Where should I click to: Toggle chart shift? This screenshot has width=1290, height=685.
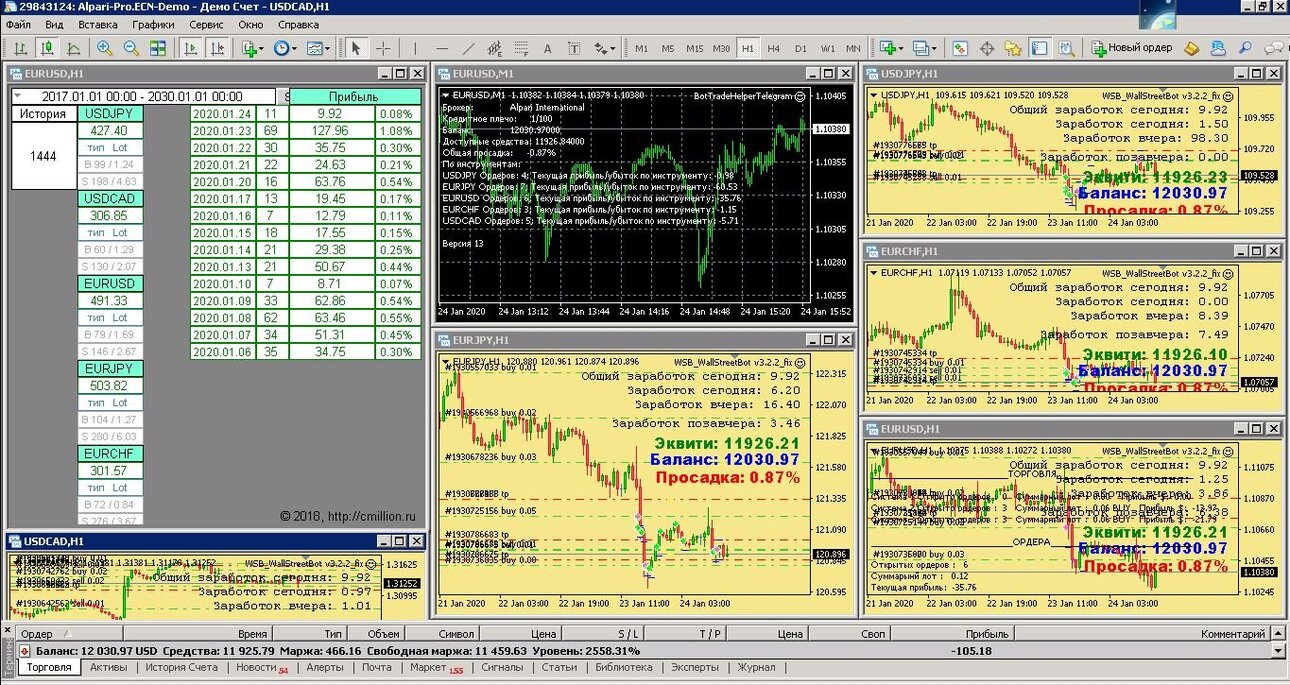(x=217, y=48)
